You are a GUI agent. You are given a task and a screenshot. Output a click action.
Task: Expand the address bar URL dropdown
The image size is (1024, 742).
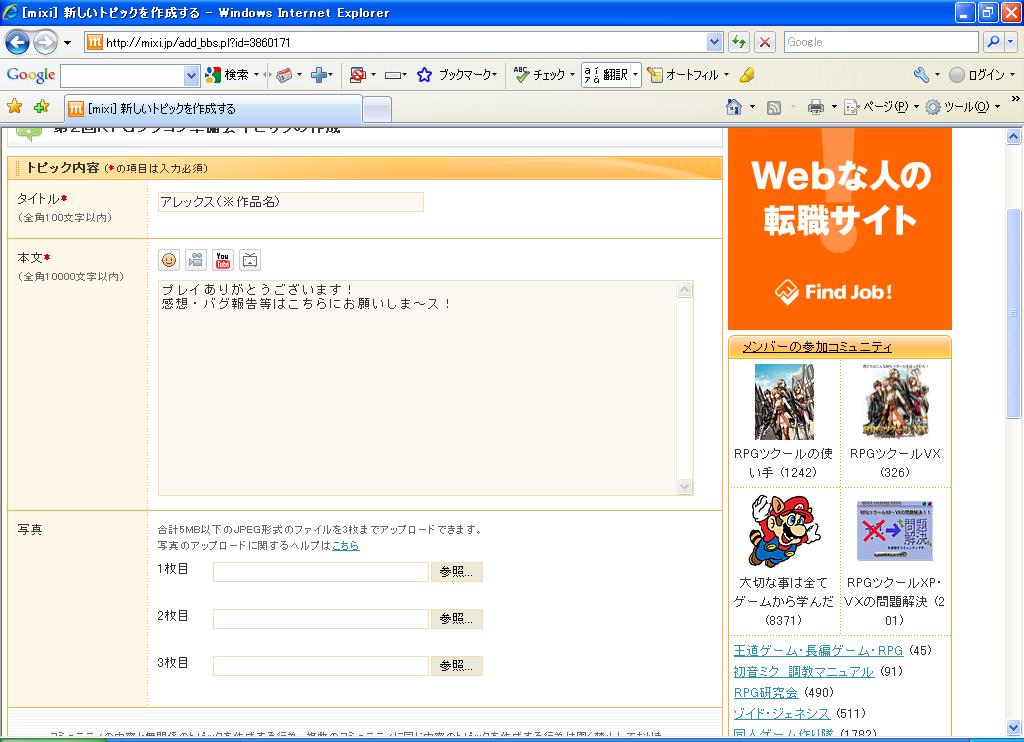click(714, 42)
